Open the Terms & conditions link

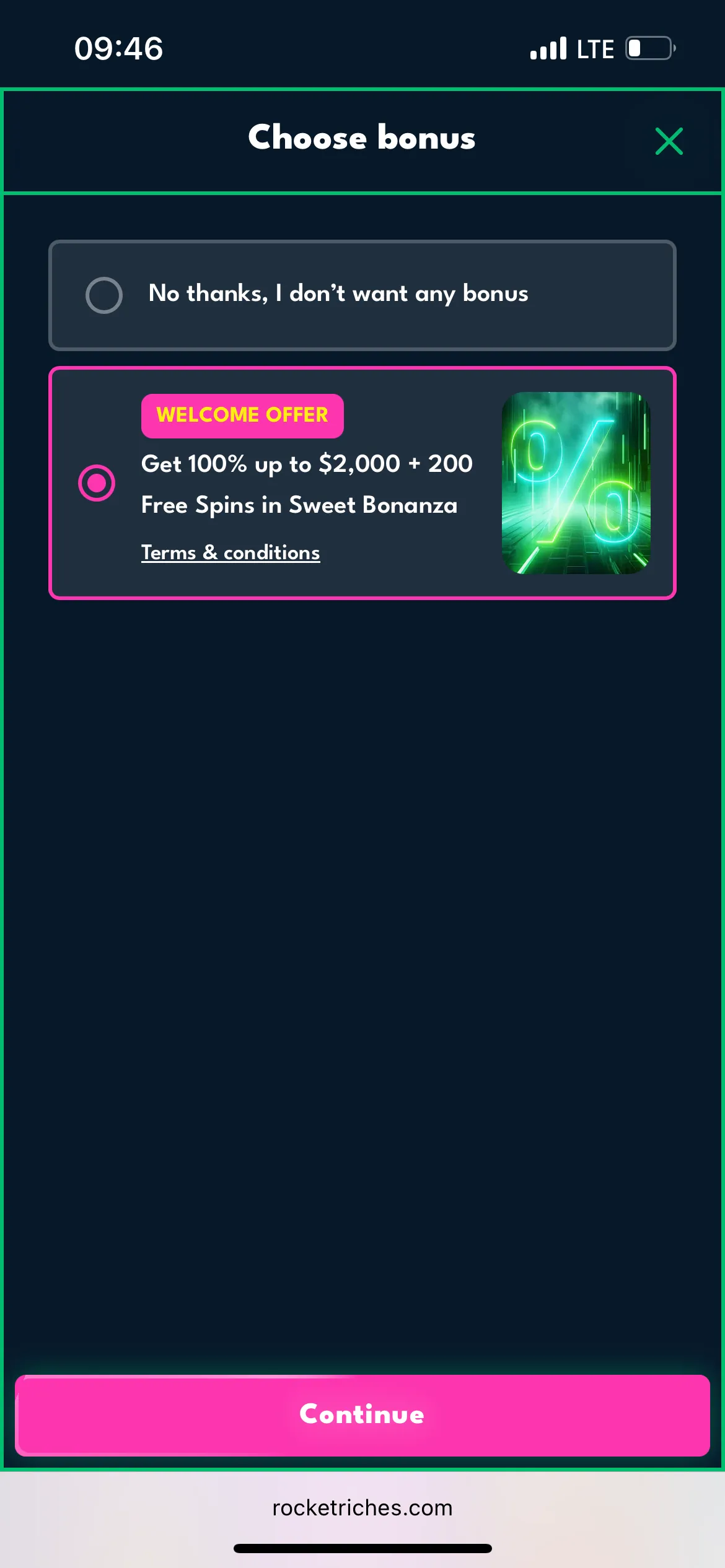pos(231,552)
